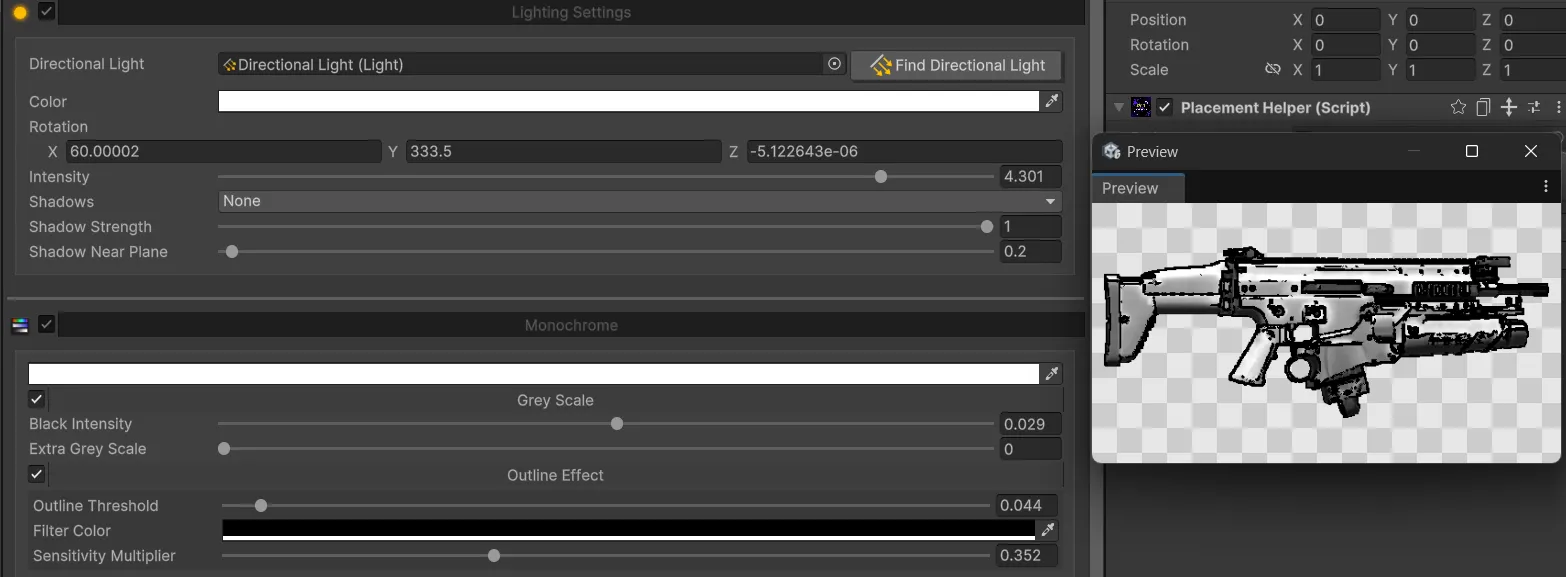Click the Color eyedropper next to light color
Image resolution: width=1566 pixels, height=577 pixels.
(1051, 100)
